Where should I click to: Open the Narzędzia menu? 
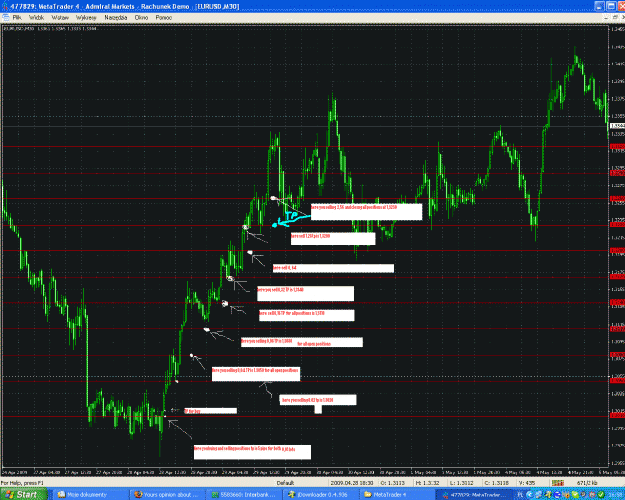116,18
